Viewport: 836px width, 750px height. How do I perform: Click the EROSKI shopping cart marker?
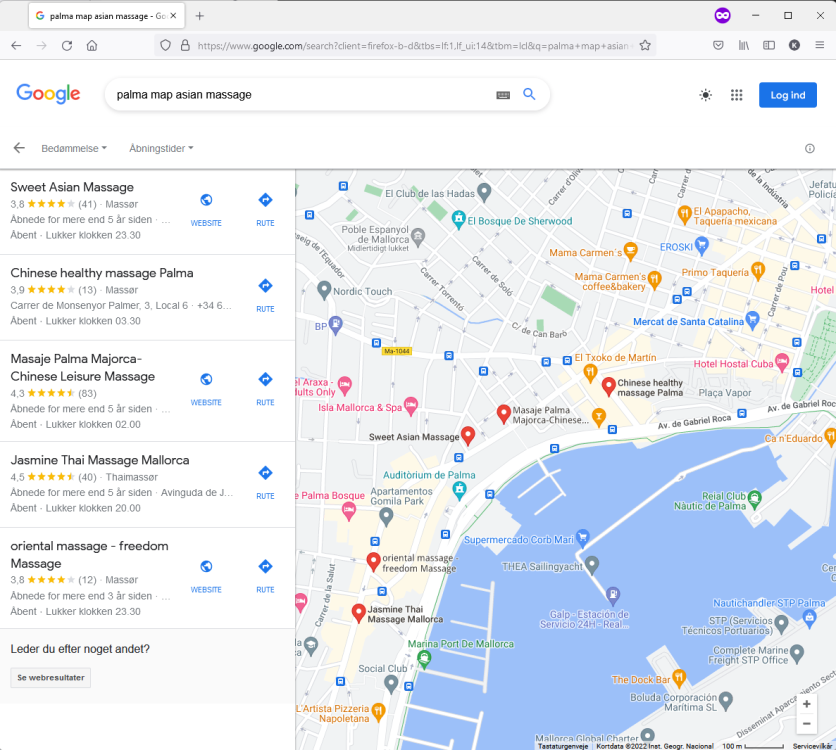[x=702, y=246]
